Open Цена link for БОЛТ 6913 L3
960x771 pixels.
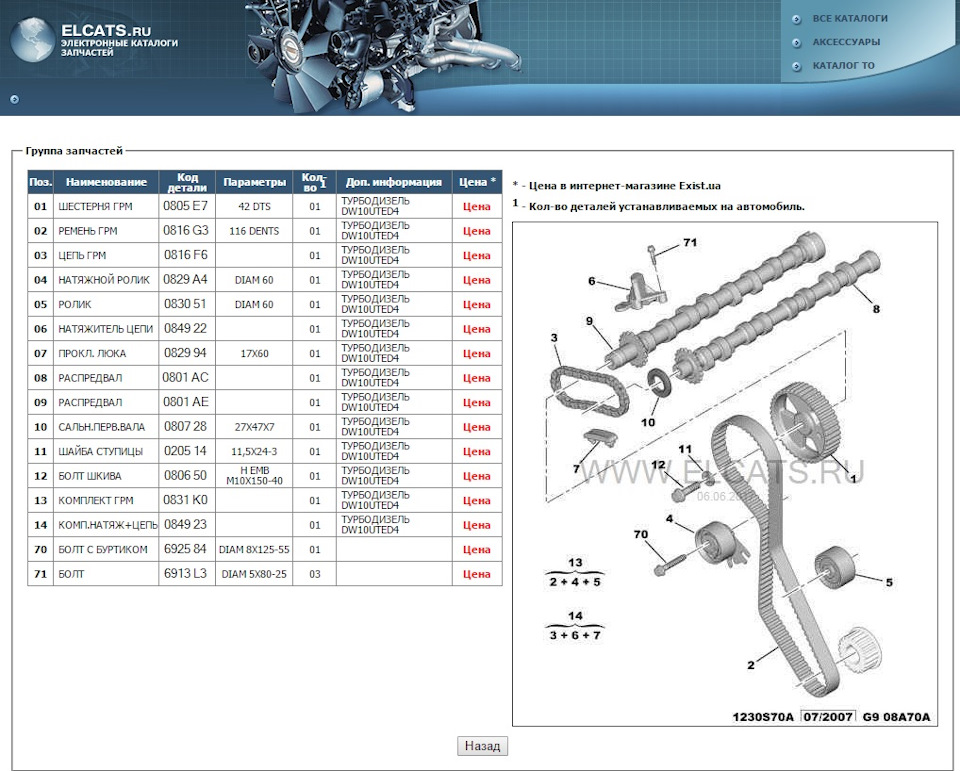[476, 574]
